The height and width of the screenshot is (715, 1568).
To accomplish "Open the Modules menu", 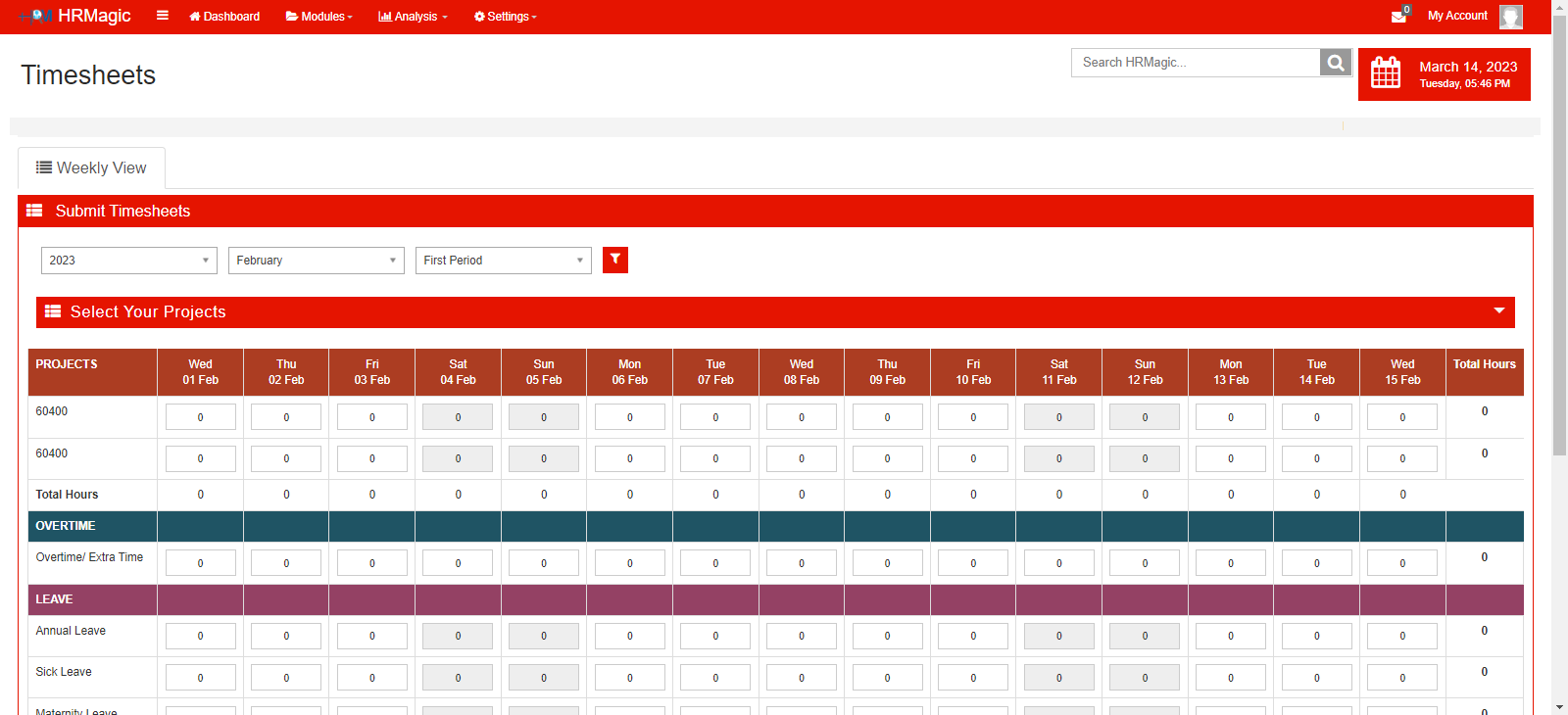I will tap(318, 17).
